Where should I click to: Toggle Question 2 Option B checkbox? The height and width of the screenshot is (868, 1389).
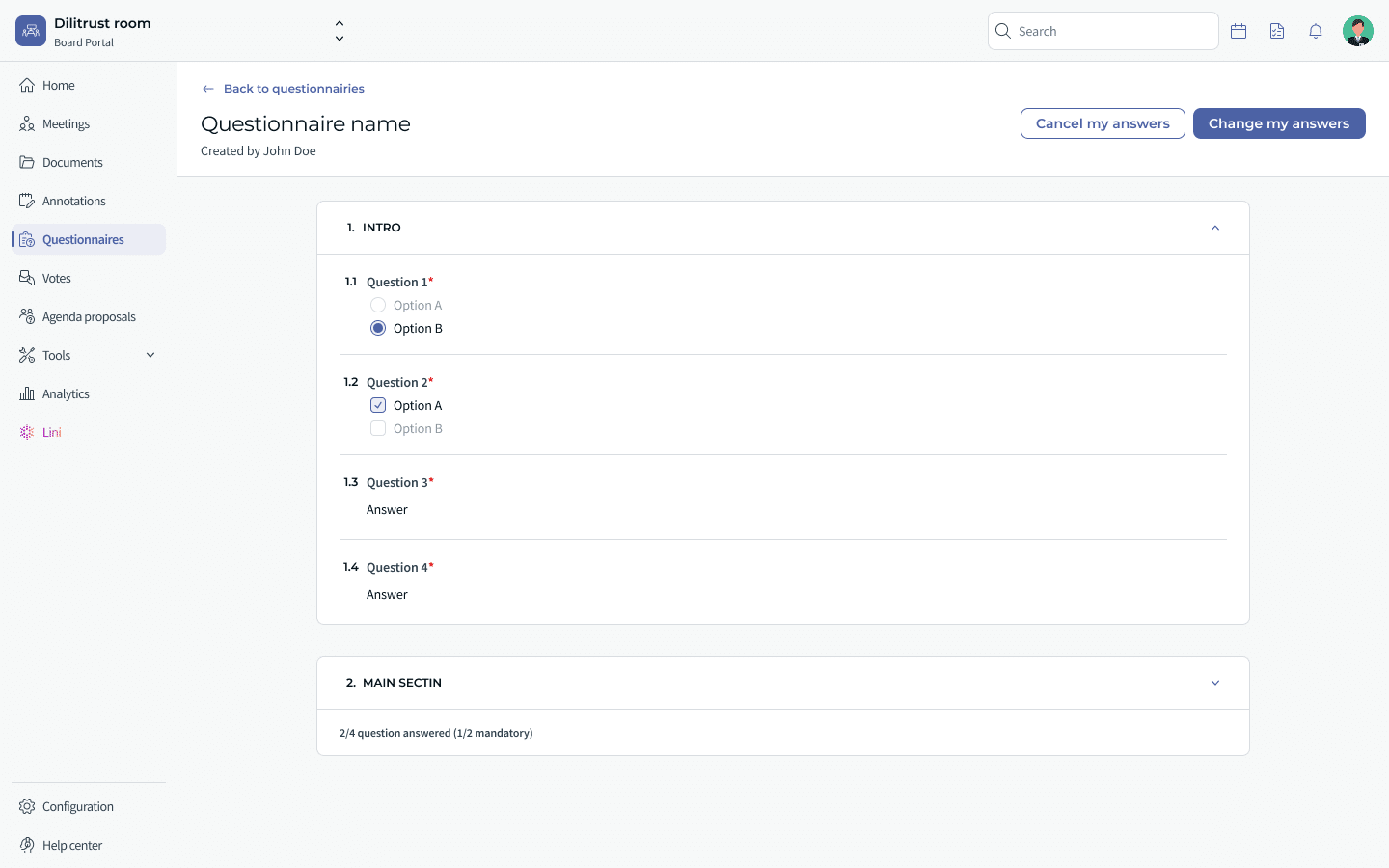click(378, 428)
